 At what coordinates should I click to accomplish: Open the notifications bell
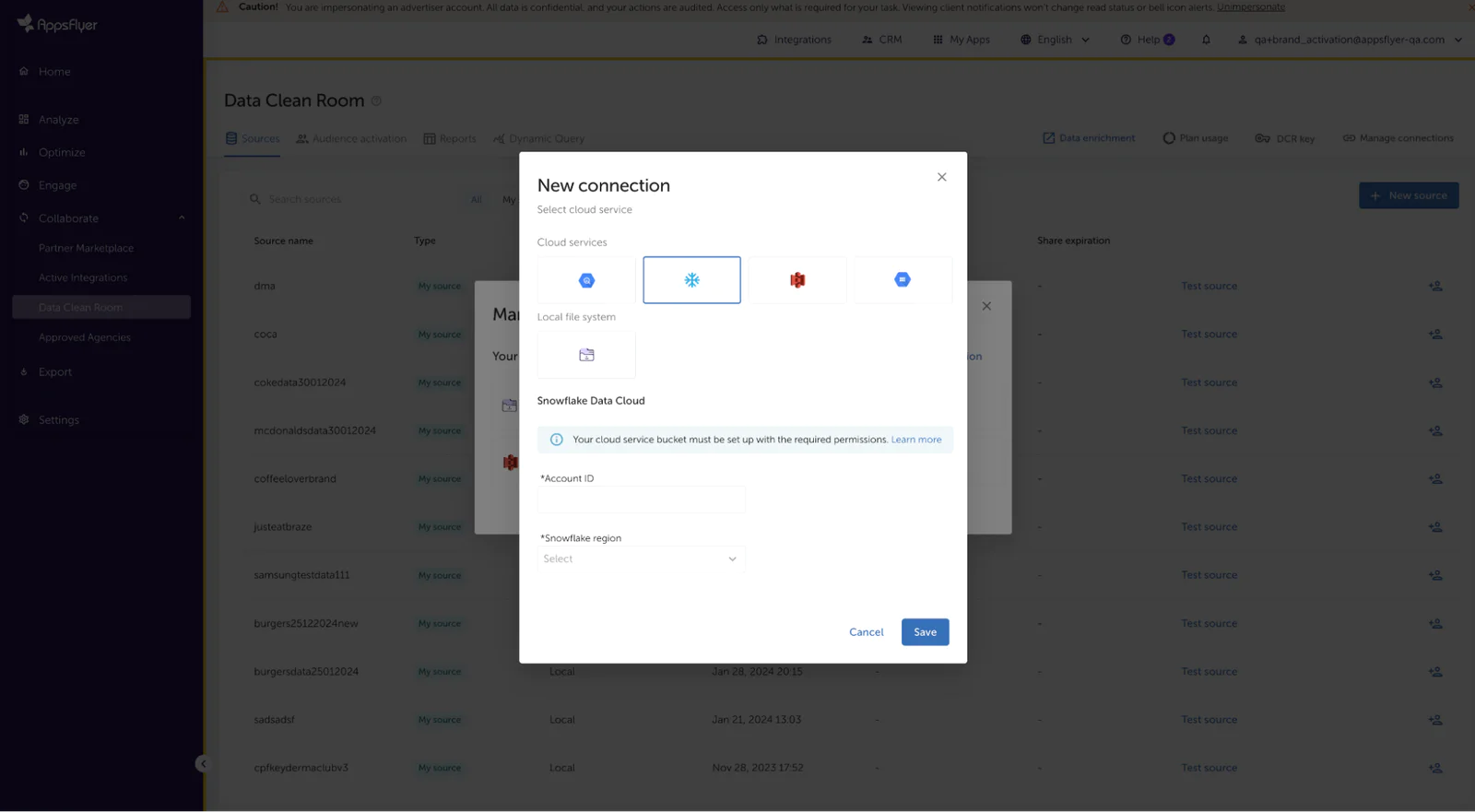click(1206, 40)
